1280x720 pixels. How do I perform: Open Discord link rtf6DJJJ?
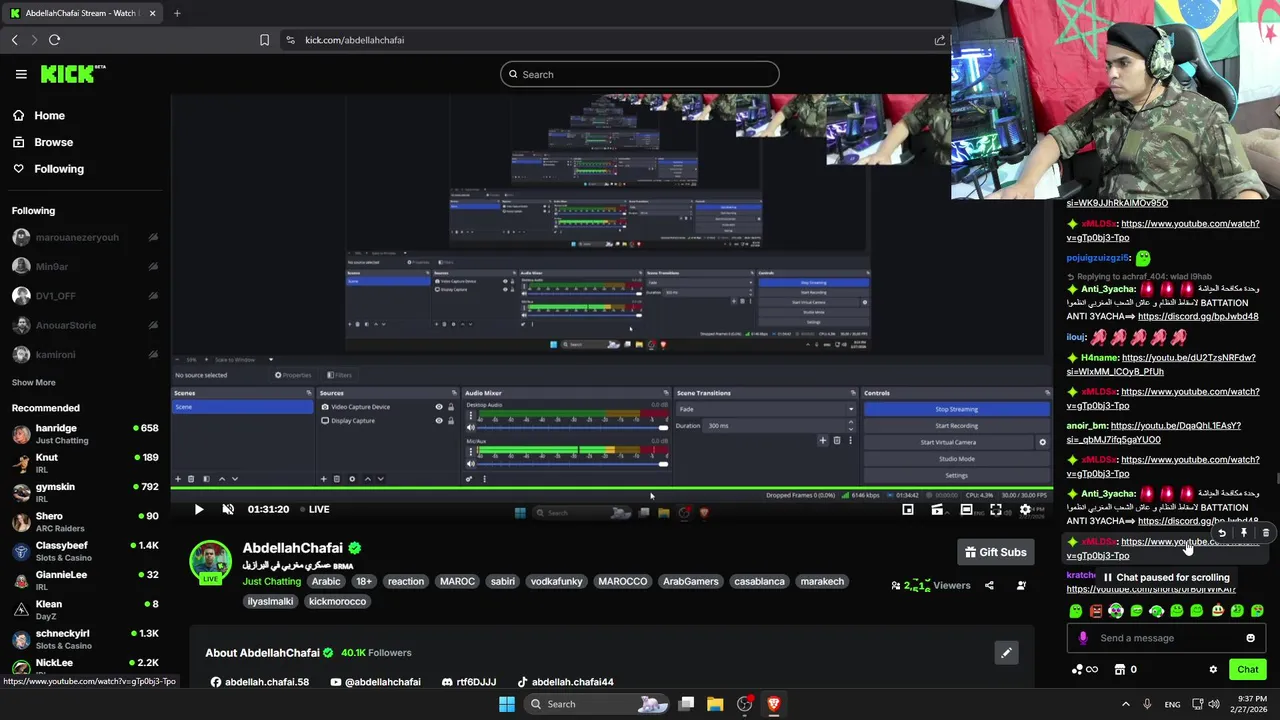[x=469, y=682]
